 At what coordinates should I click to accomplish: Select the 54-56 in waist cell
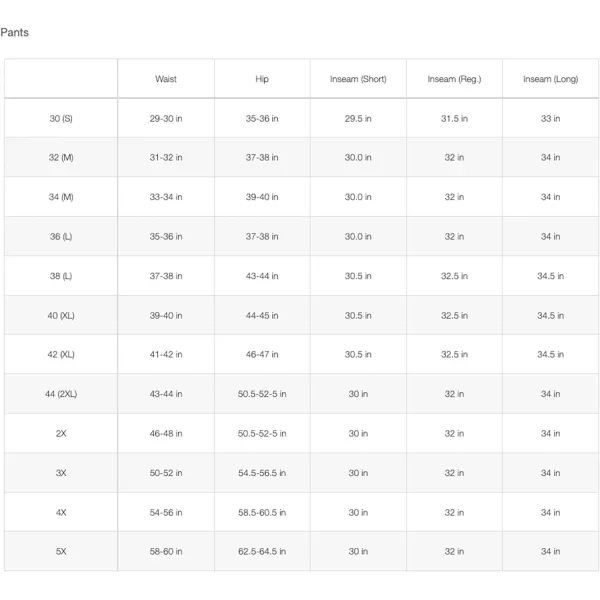pos(166,512)
